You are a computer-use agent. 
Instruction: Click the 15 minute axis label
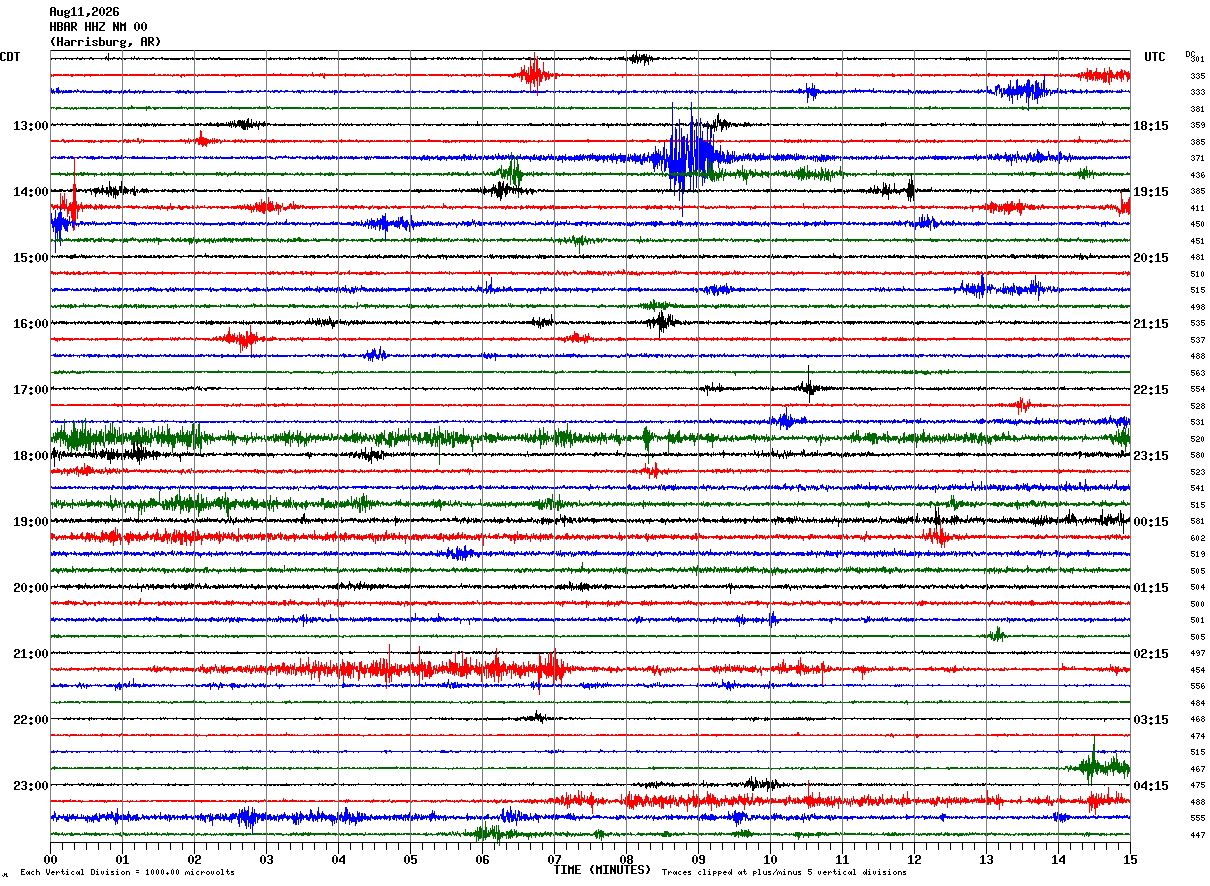[x=1129, y=859]
